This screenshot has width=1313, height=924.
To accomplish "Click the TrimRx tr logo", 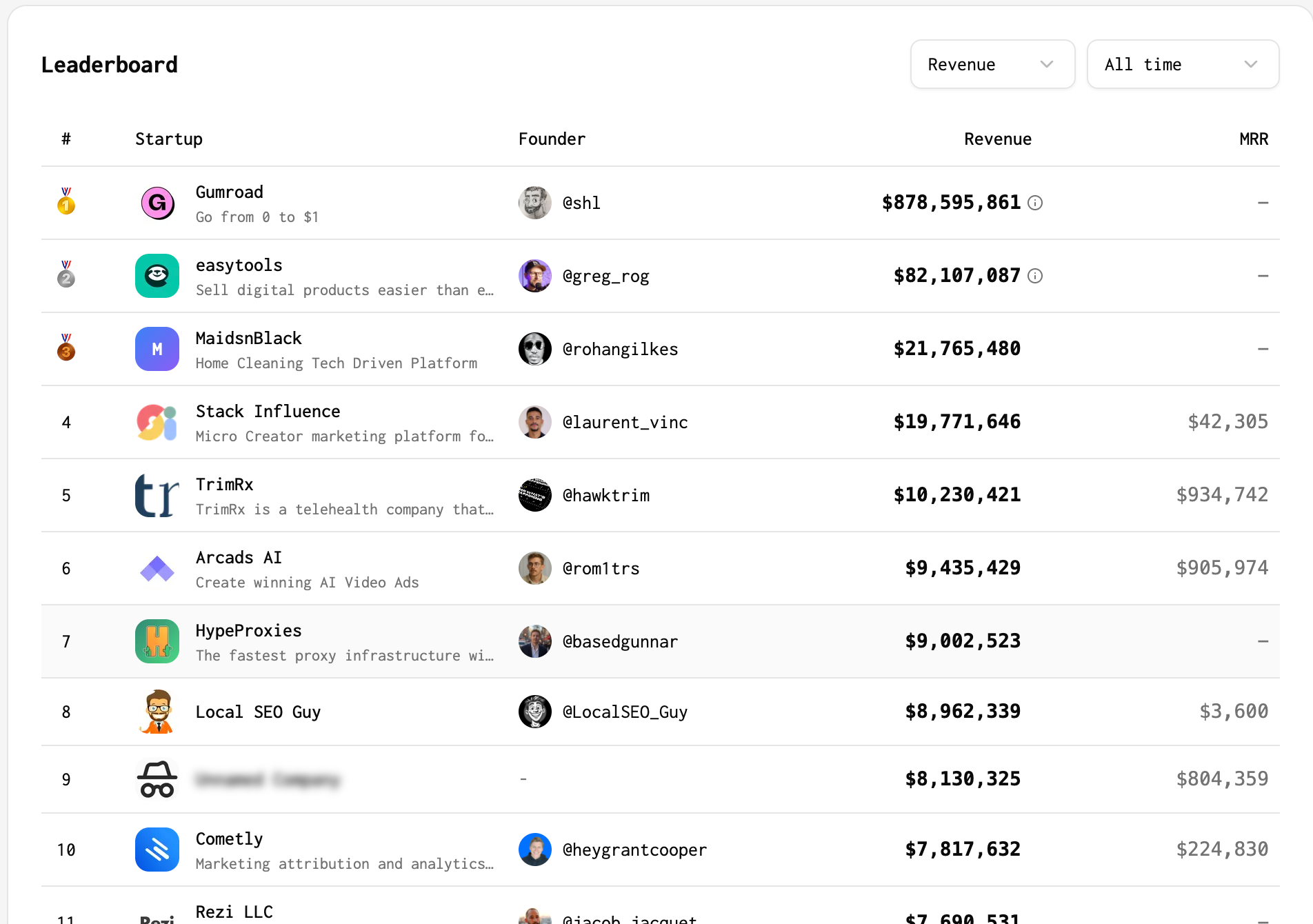I will (x=157, y=495).
